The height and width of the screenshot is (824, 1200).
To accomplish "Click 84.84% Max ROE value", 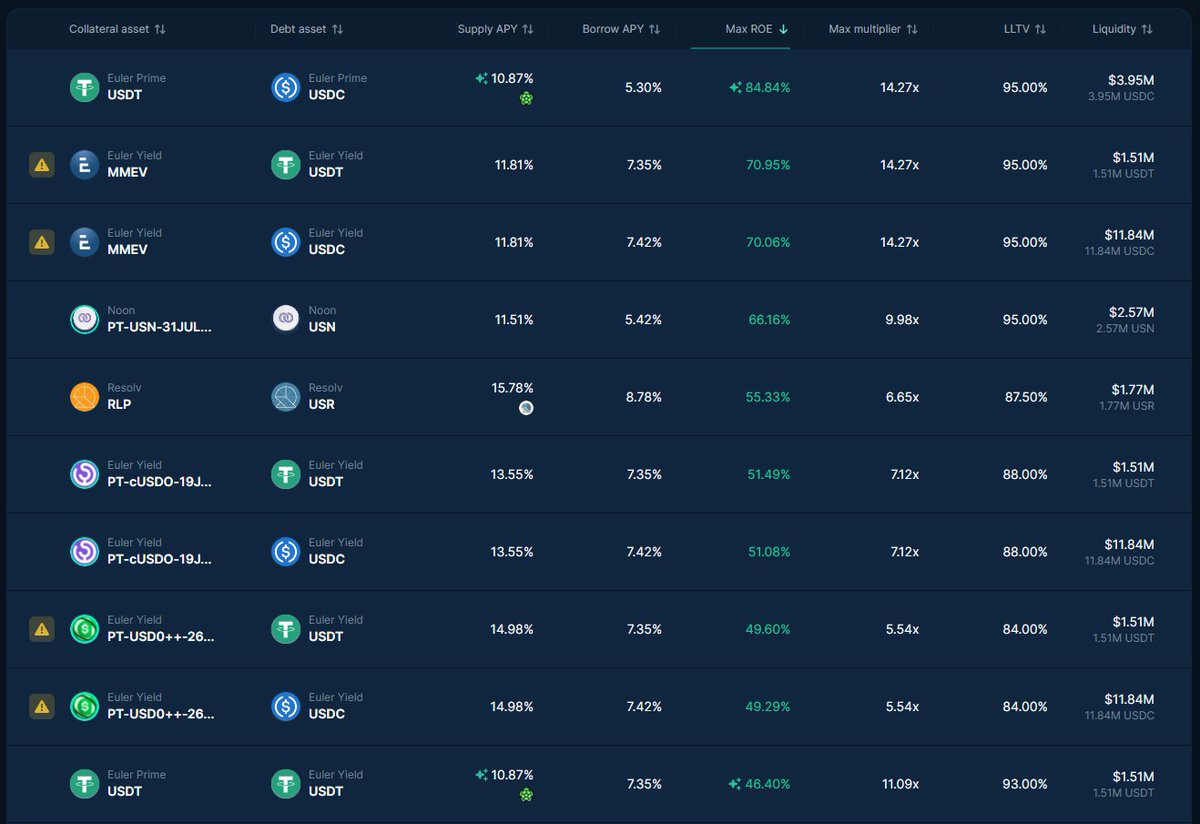I will (768, 87).
